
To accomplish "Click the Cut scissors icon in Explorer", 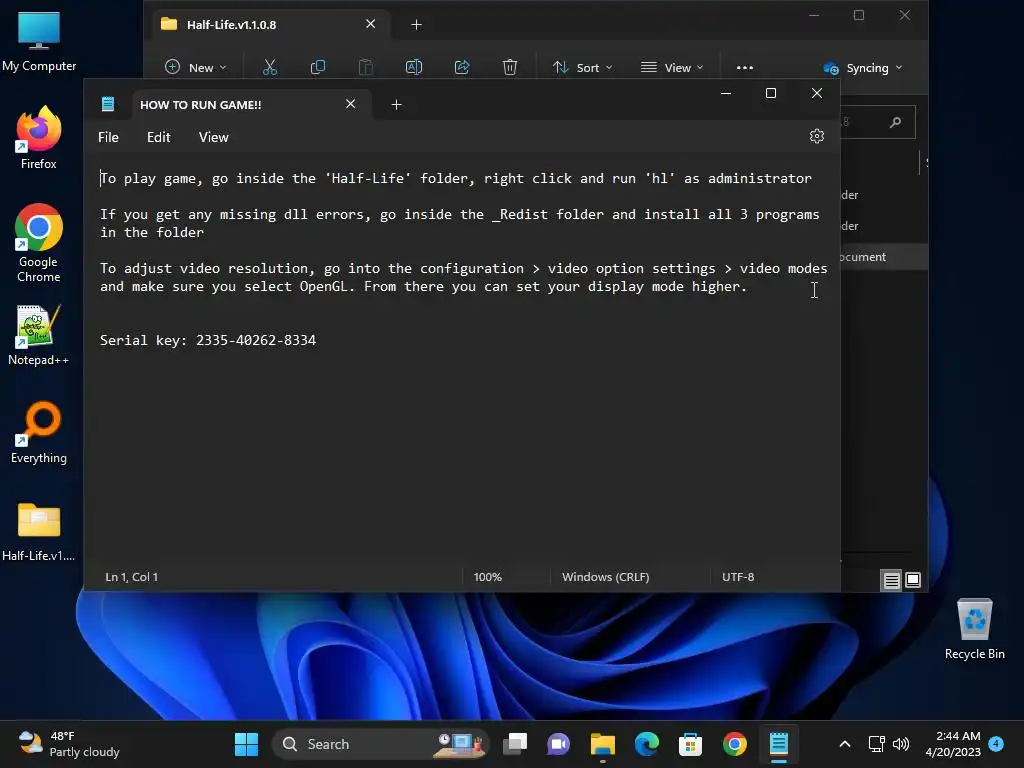I will (x=270, y=67).
